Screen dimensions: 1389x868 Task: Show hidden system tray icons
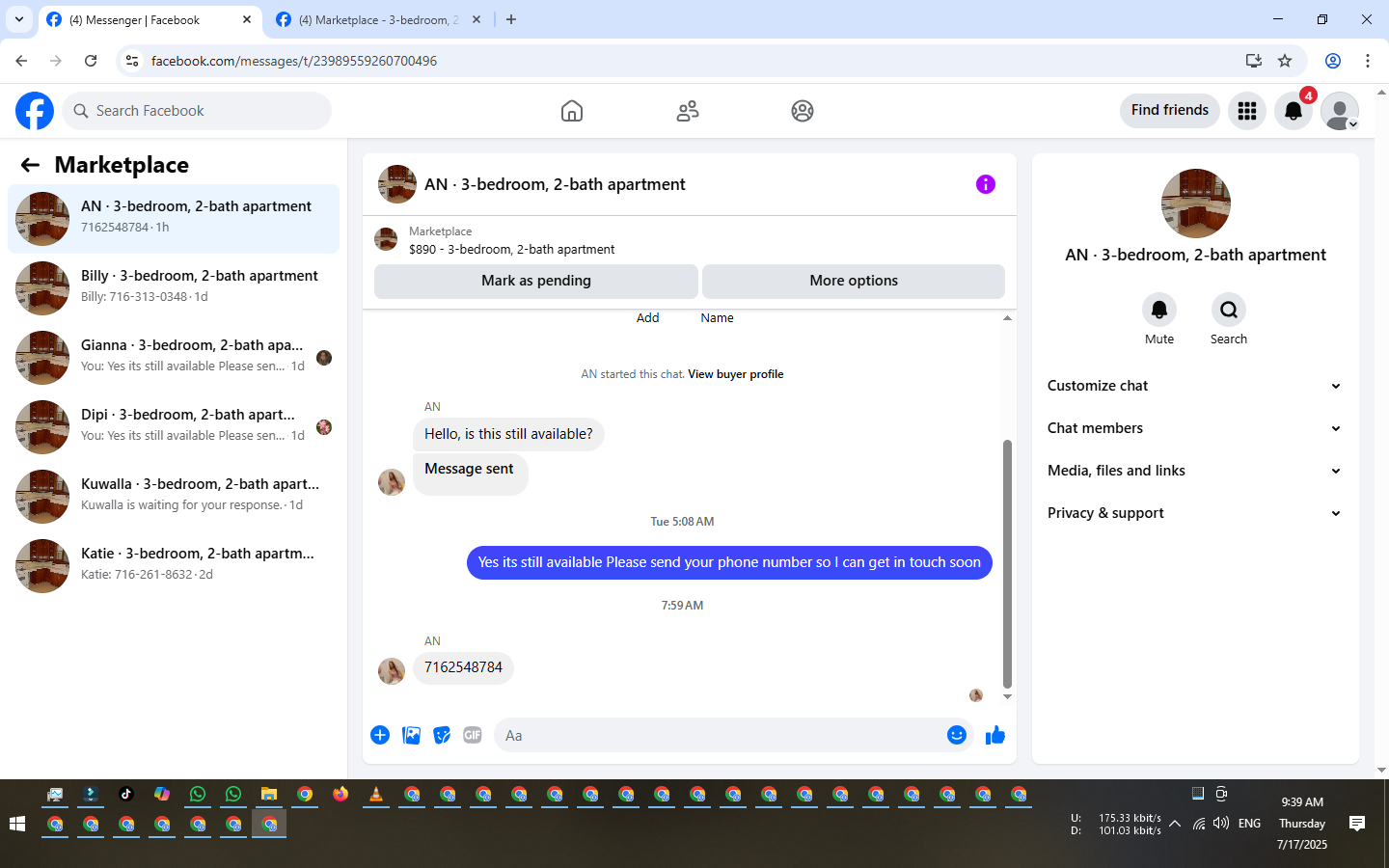pos(1175,824)
